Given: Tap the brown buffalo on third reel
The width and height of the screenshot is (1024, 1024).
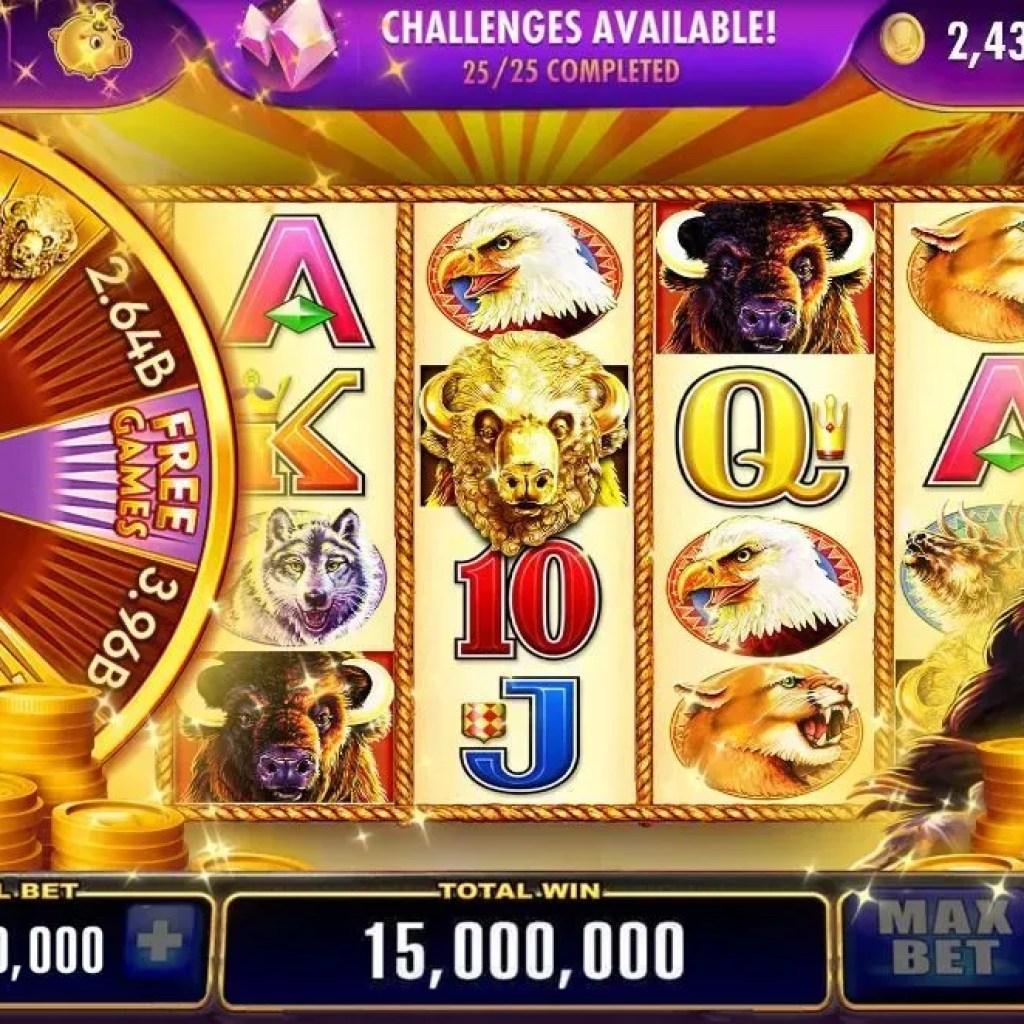Looking at the screenshot, I should pyautogui.click(x=764, y=278).
